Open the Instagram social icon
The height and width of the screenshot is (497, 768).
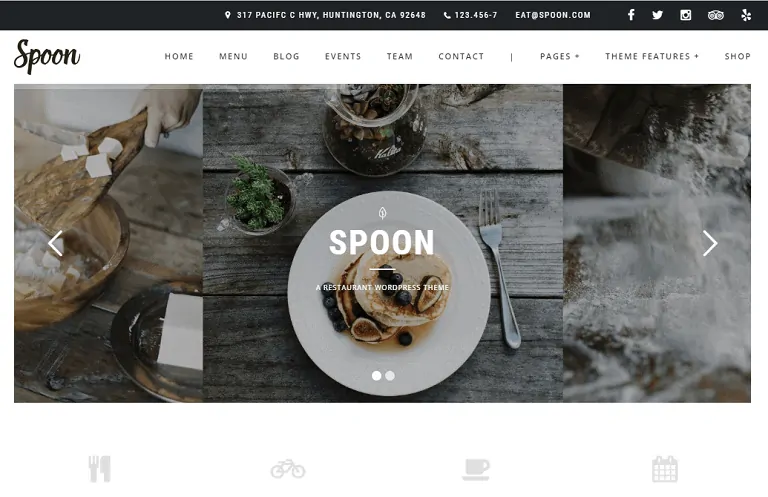tap(686, 15)
